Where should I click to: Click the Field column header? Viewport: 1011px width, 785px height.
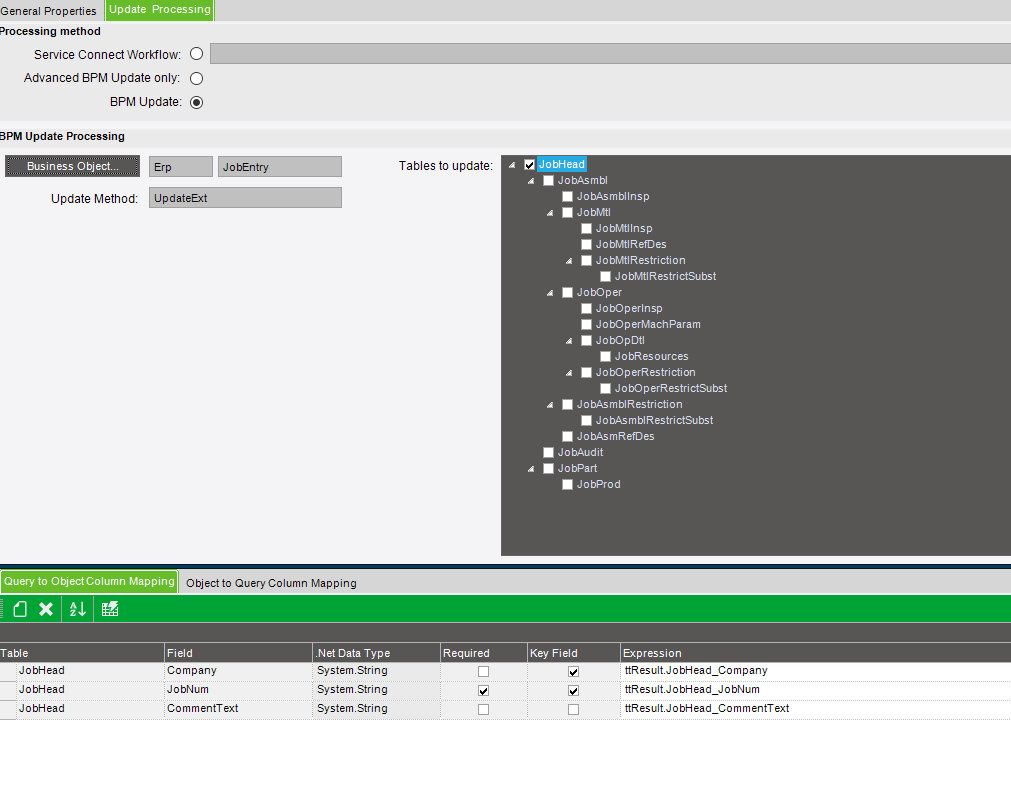(x=239, y=653)
